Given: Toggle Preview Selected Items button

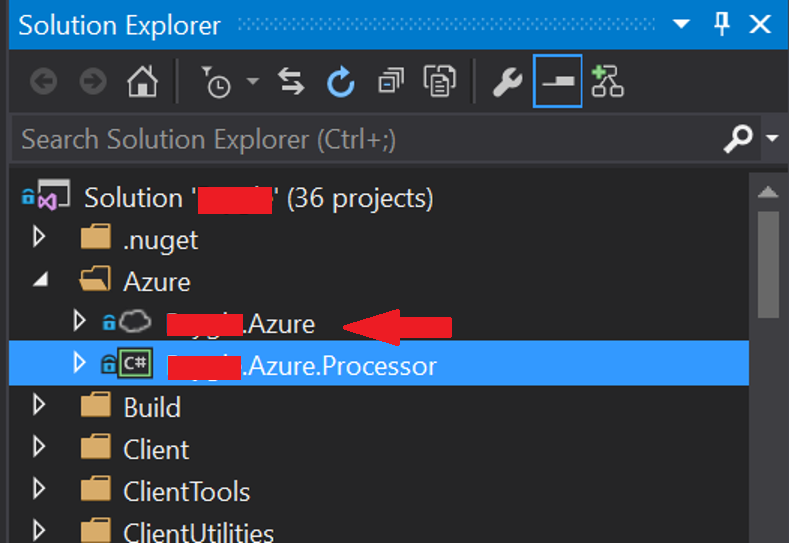Looking at the screenshot, I should 557,82.
